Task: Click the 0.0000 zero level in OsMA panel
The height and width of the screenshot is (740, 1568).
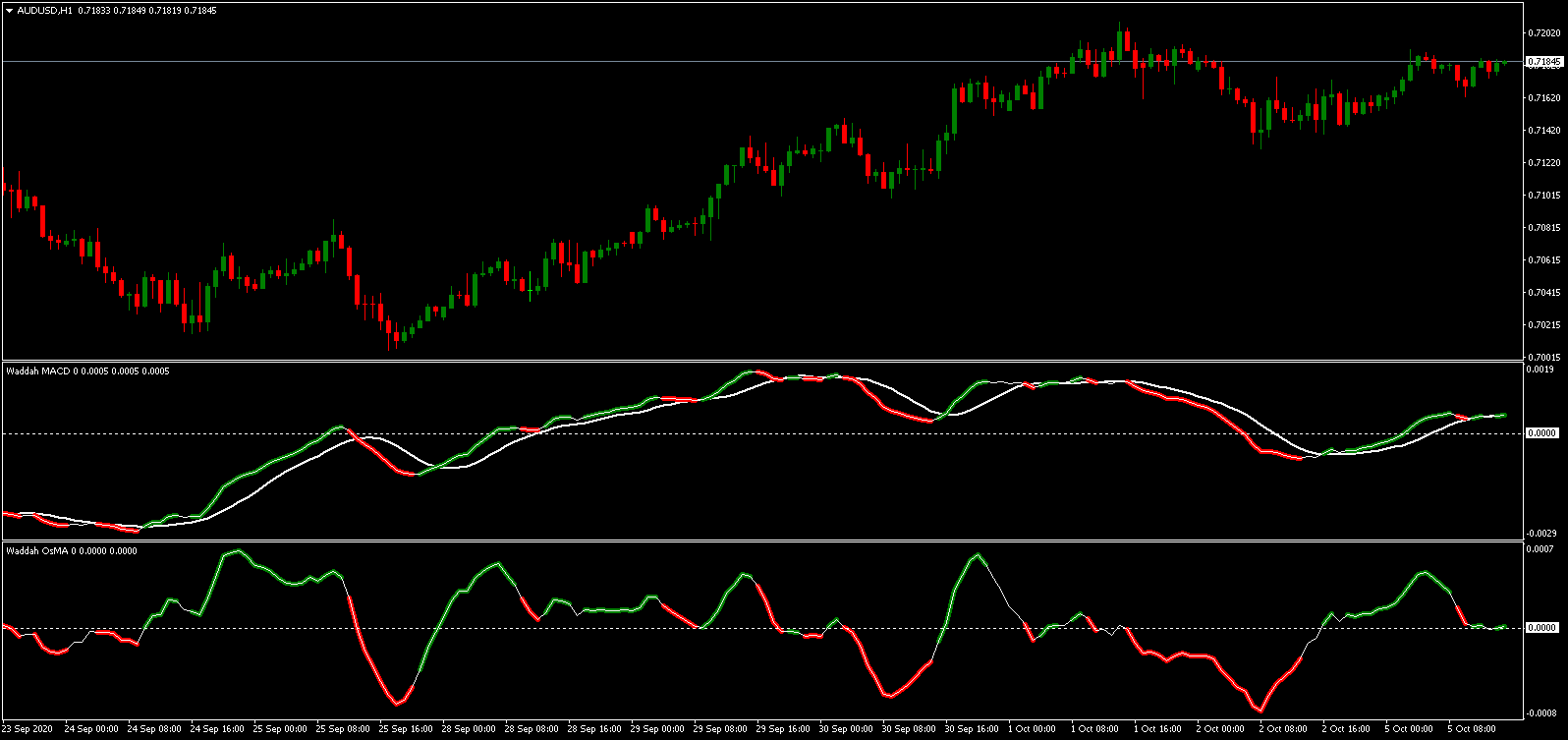Action: click(x=1541, y=628)
